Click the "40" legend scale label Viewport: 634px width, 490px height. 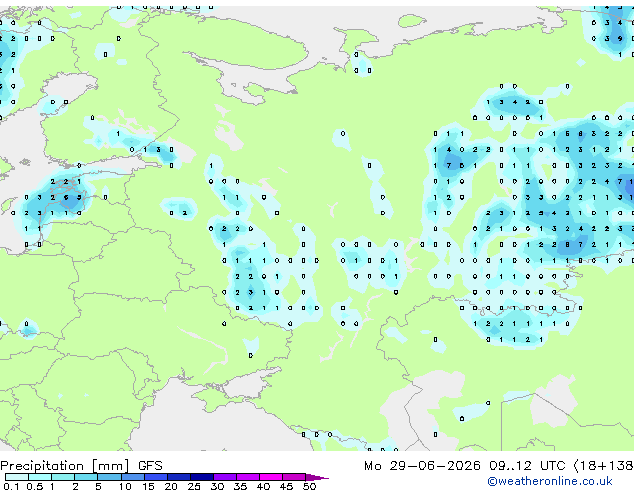coord(263,486)
